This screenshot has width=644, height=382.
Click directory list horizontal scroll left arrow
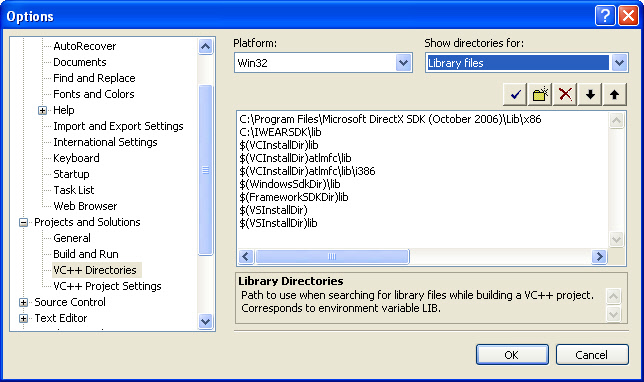(246, 257)
